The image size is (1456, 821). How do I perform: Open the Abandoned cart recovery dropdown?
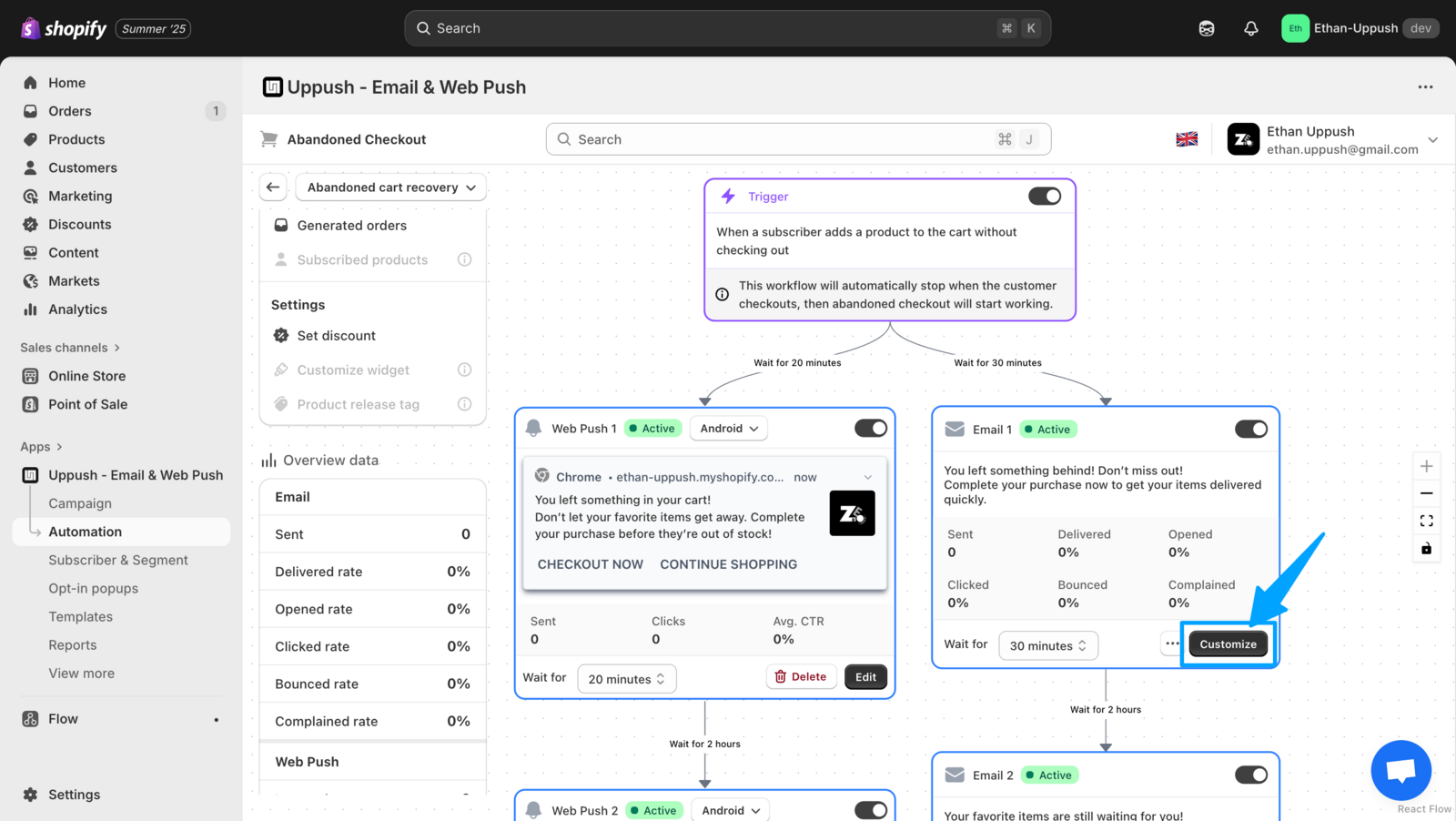click(x=391, y=188)
